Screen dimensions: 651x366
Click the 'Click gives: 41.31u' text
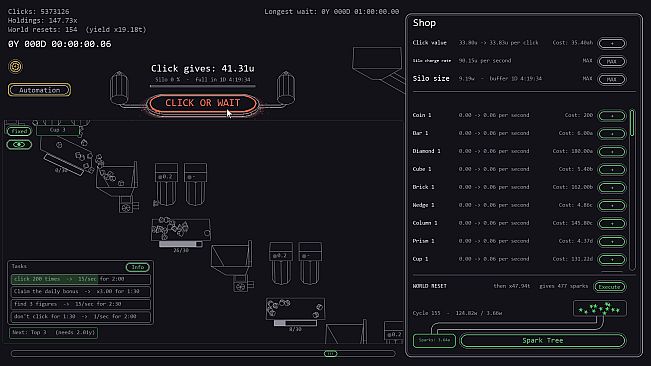tap(203, 68)
